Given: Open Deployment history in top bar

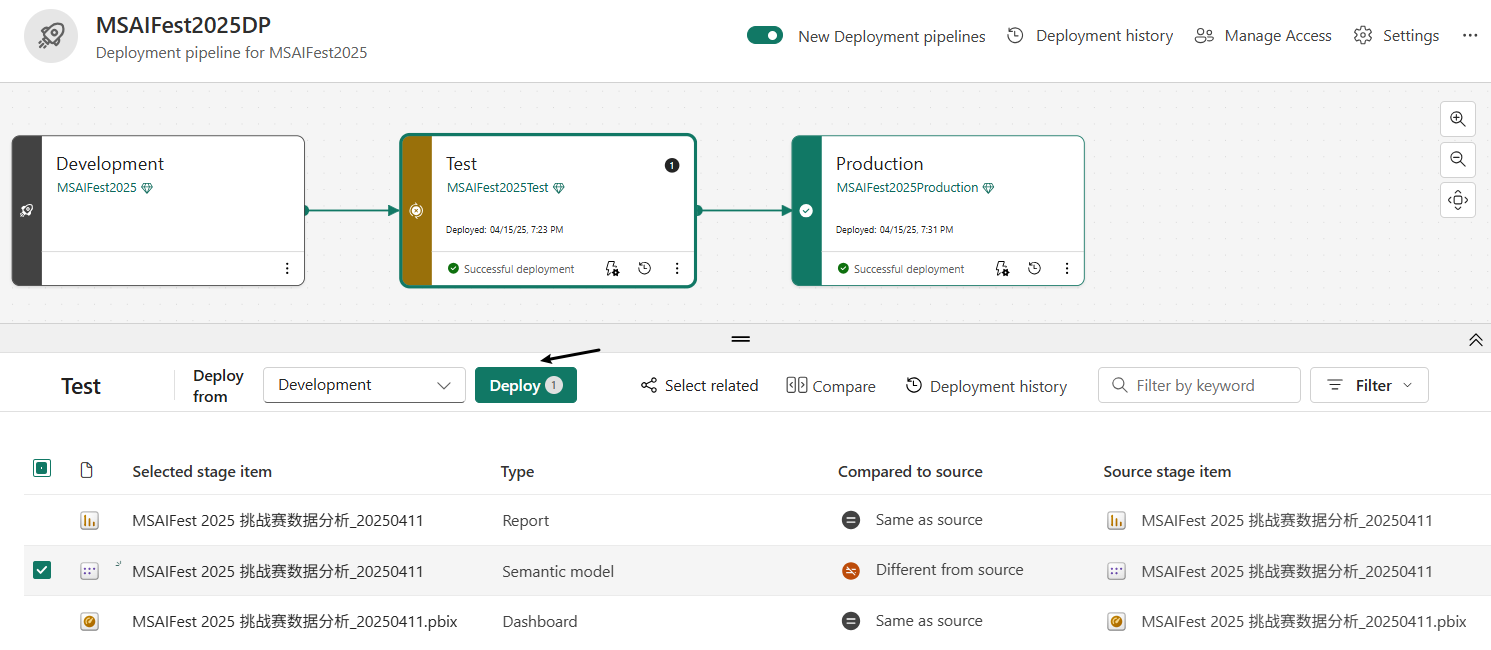Looking at the screenshot, I should pyautogui.click(x=1090, y=35).
